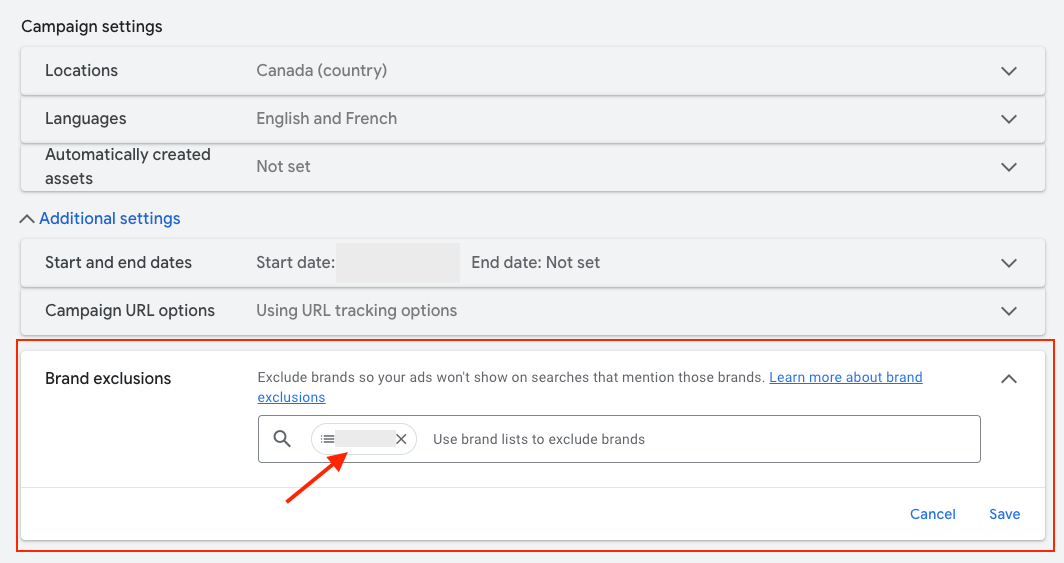Collapse the Brand exclusions panel
The width and height of the screenshot is (1064, 563).
tap(1009, 378)
